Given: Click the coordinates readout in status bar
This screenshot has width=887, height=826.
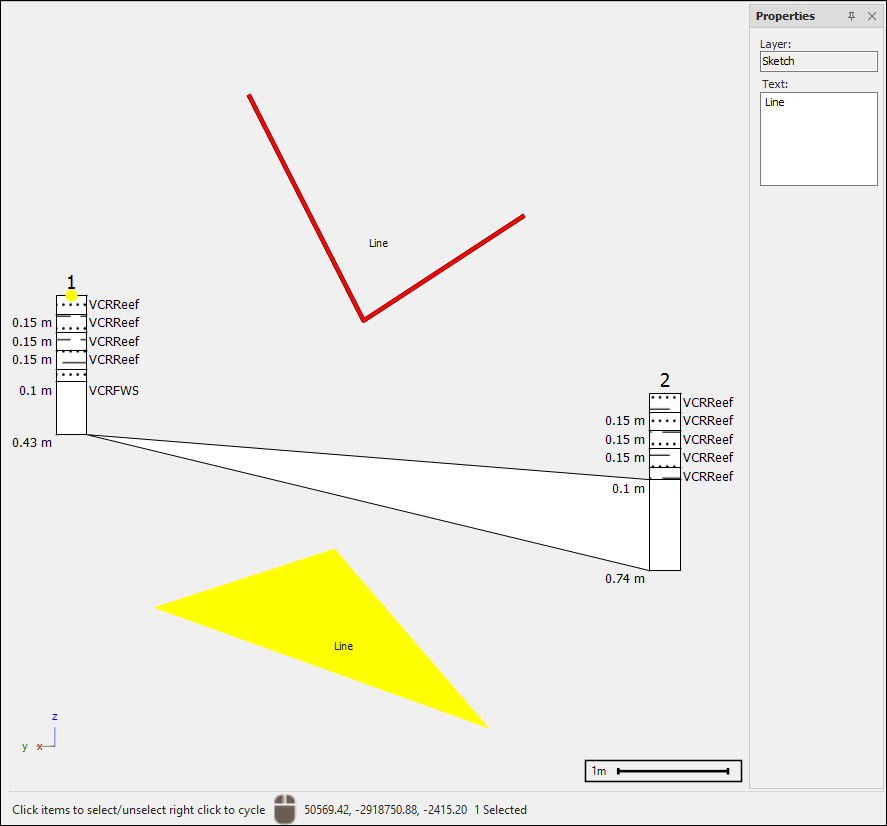Looking at the screenshot, I should 385,810.
